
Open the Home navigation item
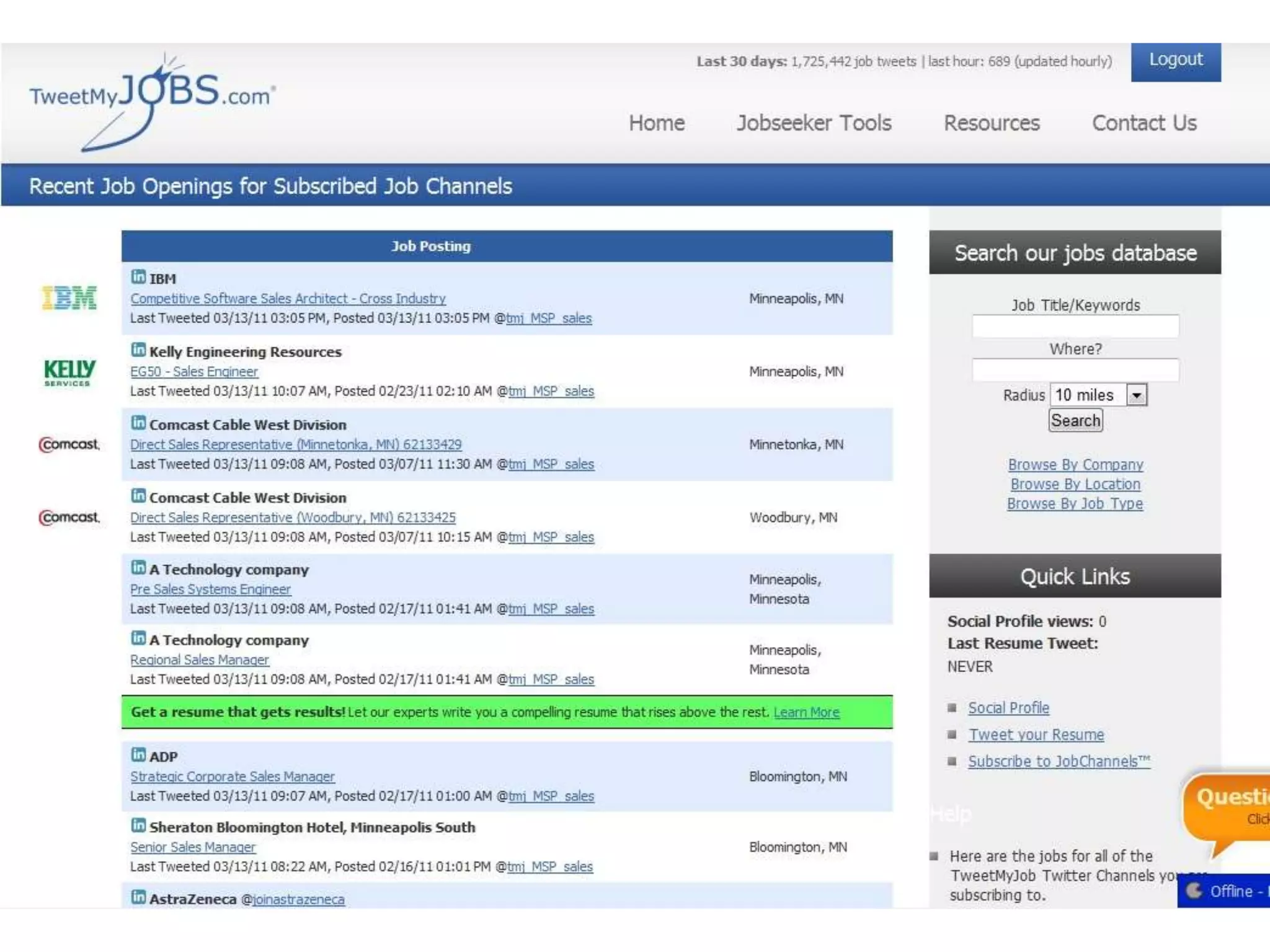click(656, 123)
